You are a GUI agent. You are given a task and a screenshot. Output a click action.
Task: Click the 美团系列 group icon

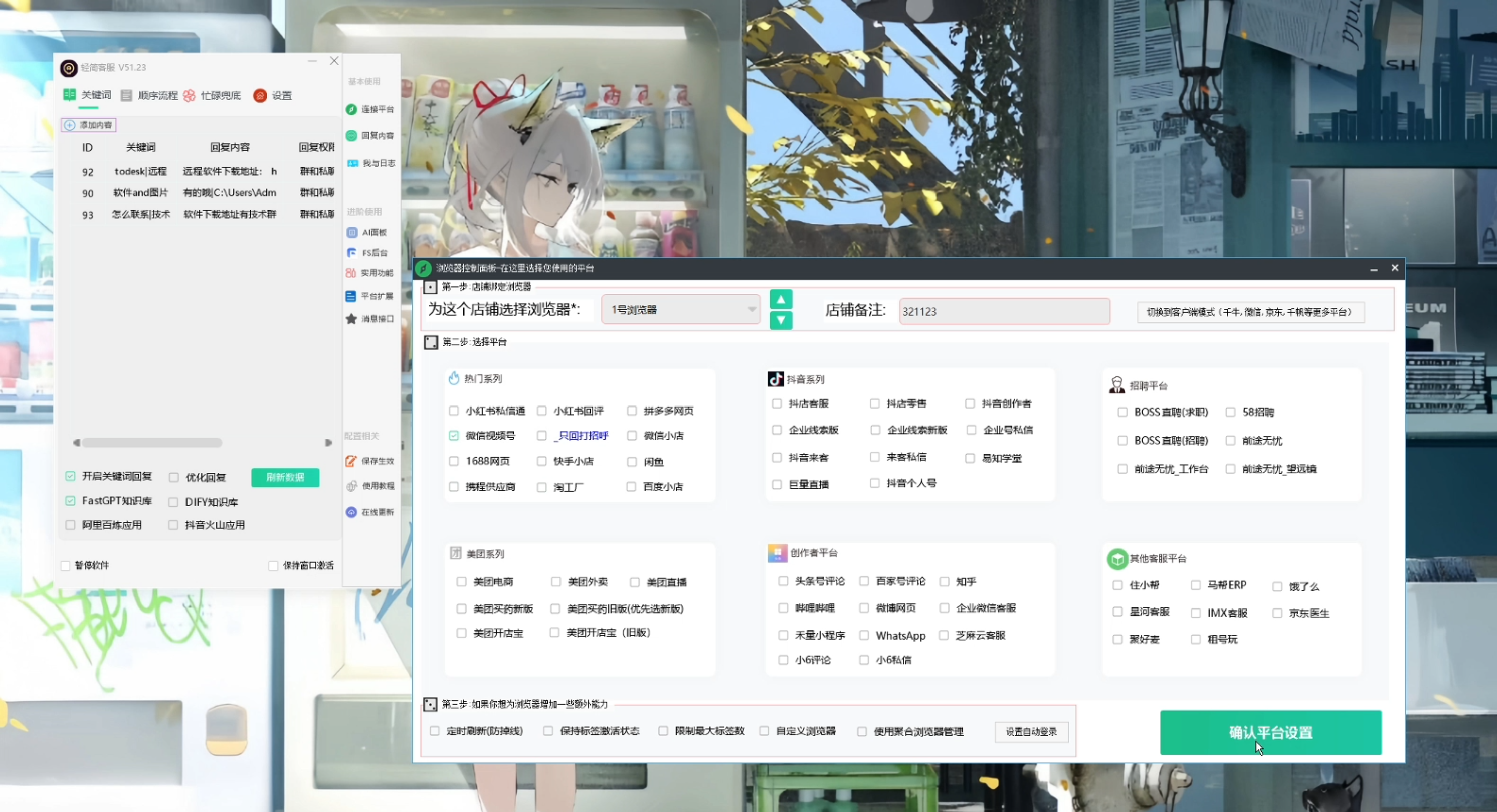(455, 553)
